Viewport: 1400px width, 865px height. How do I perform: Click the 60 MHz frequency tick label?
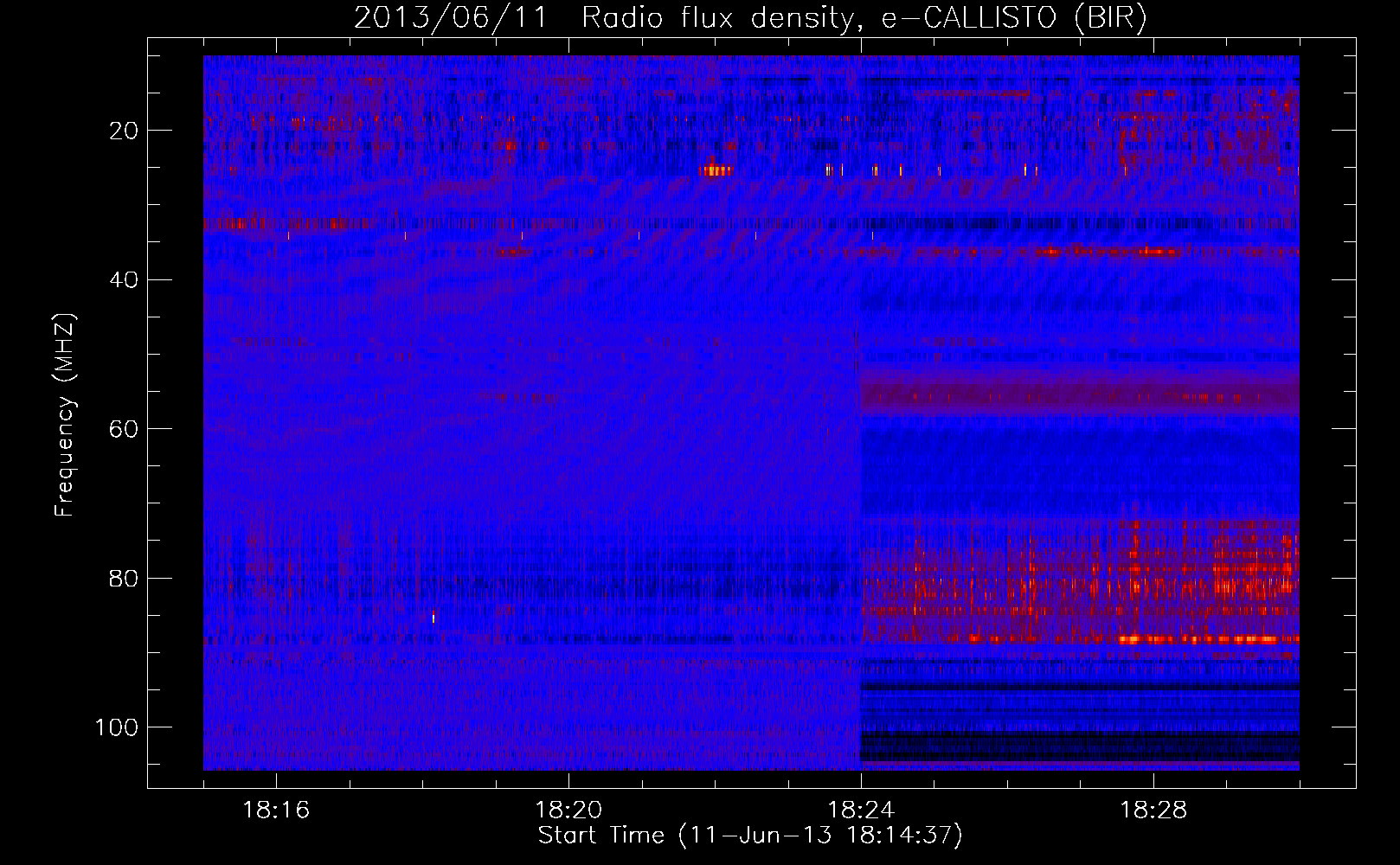click(x=125, y=429)
